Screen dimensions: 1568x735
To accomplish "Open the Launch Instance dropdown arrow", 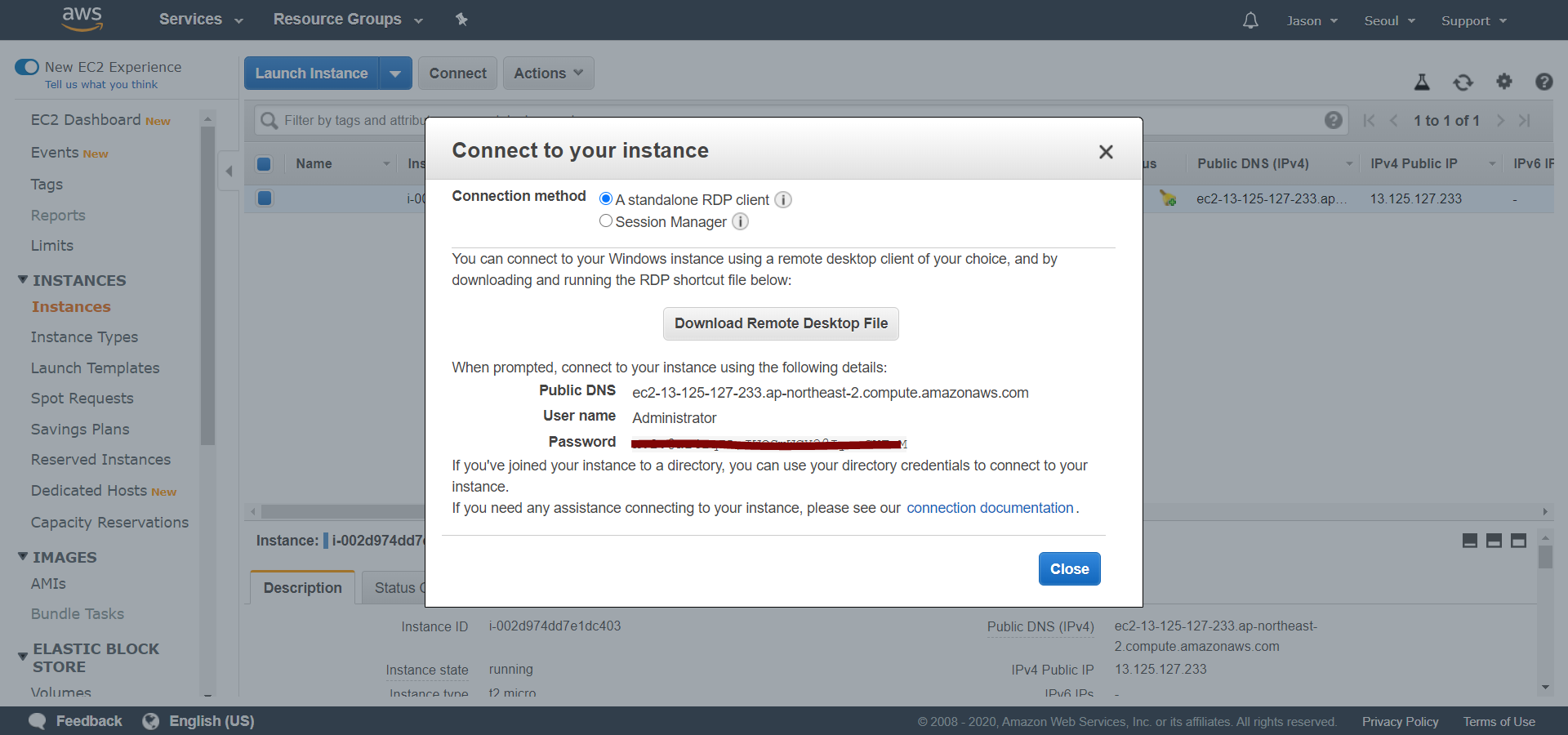I will [x=395, y=73].
